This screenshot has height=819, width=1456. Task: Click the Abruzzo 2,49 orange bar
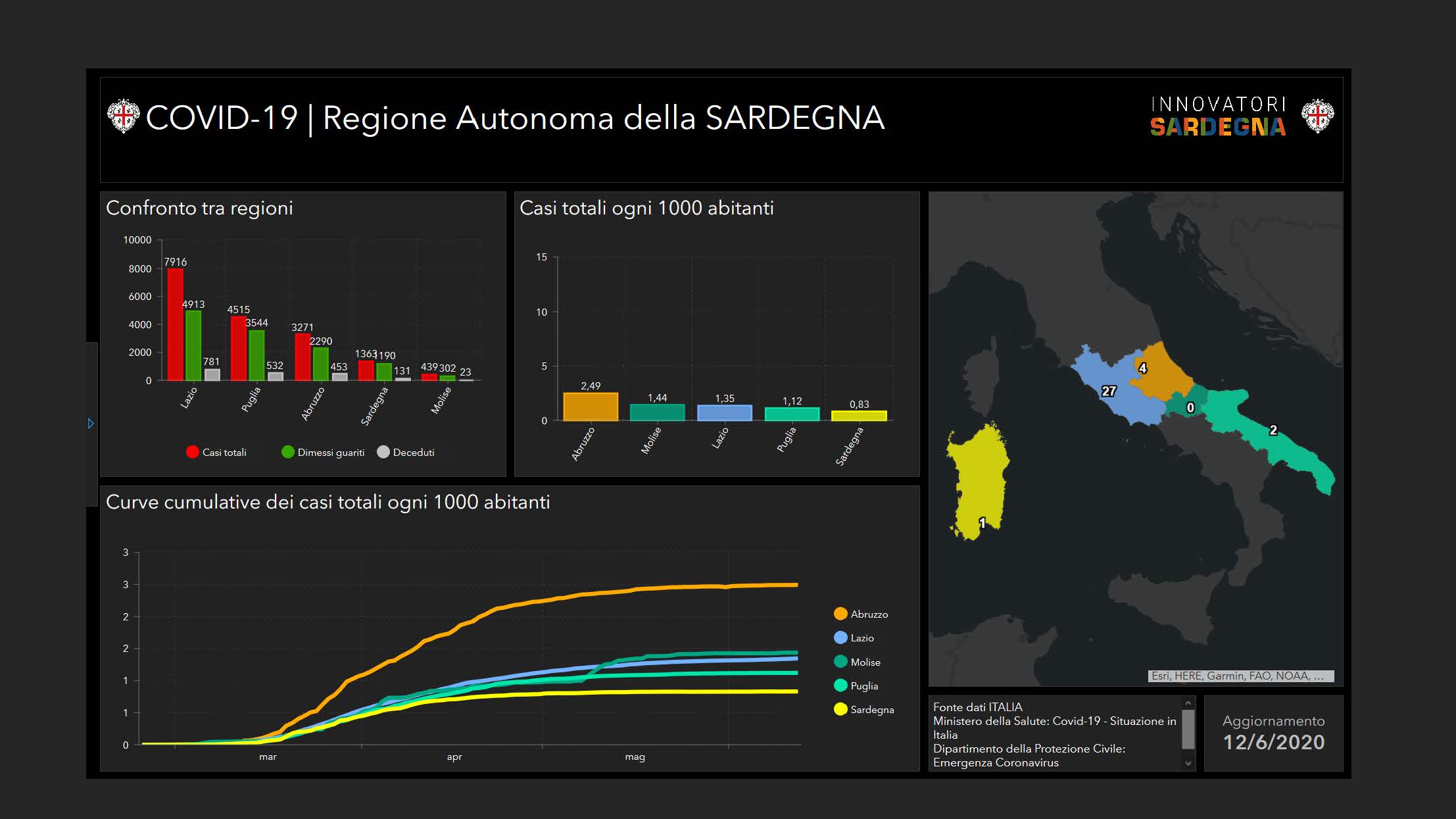tap(590, 407)
